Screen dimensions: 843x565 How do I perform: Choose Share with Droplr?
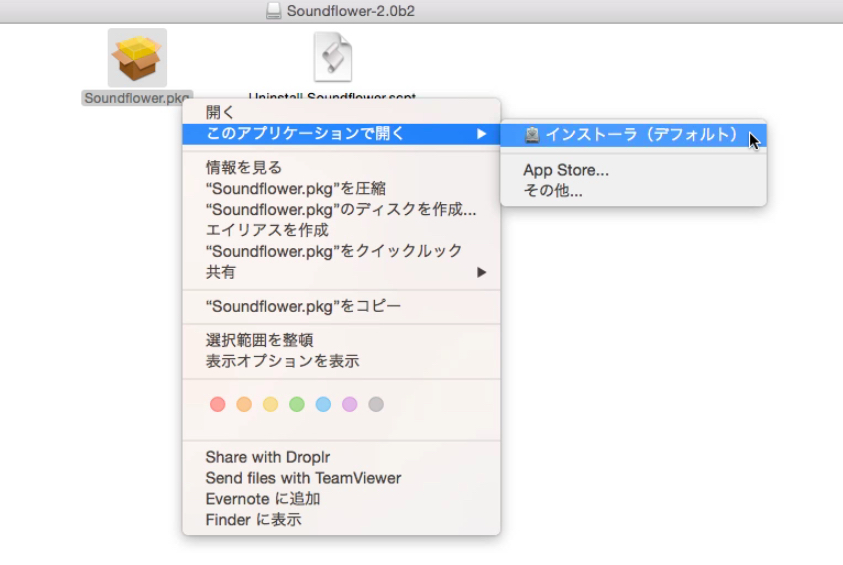(341, 457)
